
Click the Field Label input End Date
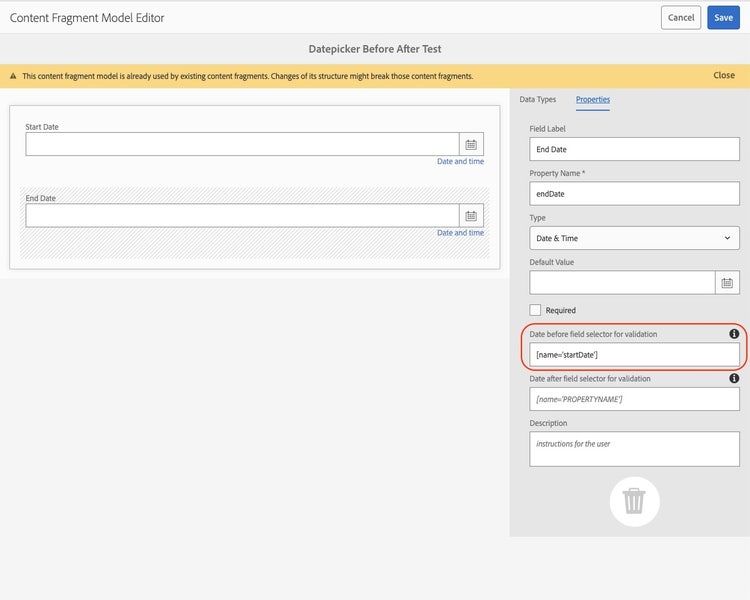634,149
